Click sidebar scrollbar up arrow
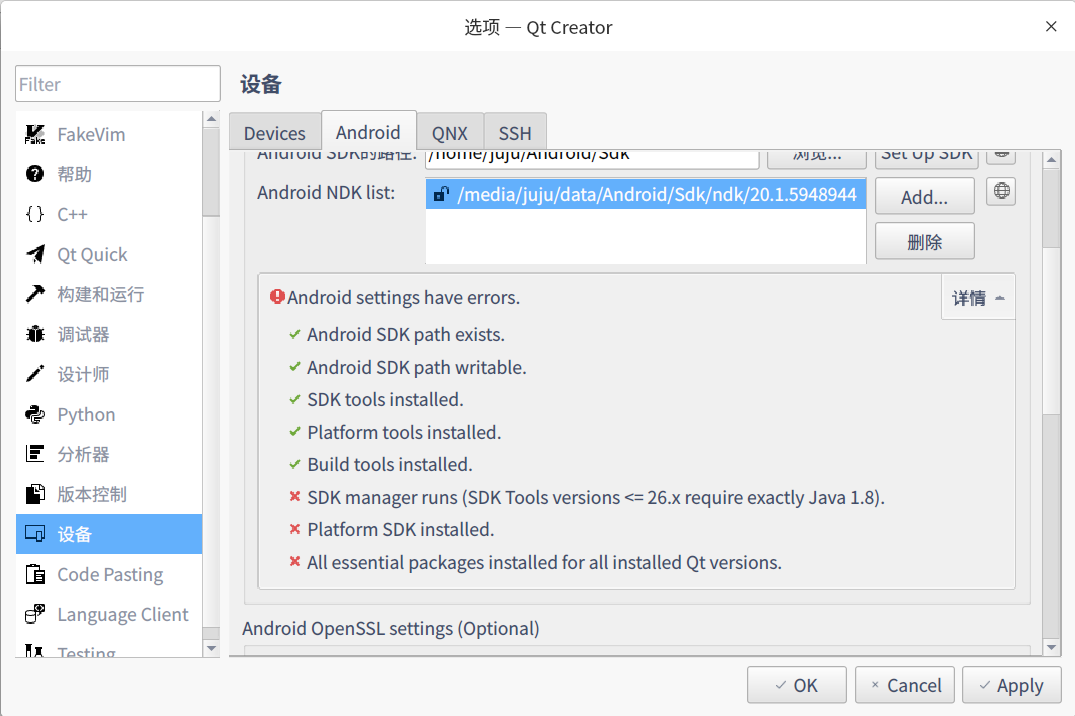 point(211,119)
